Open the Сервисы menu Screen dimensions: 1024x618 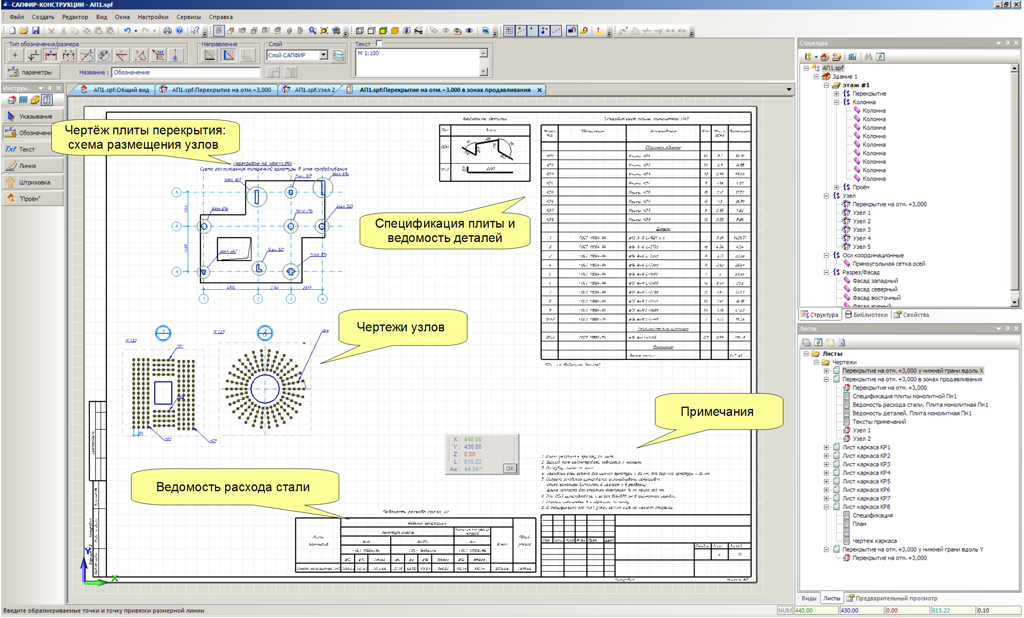(x=188, y=17)
